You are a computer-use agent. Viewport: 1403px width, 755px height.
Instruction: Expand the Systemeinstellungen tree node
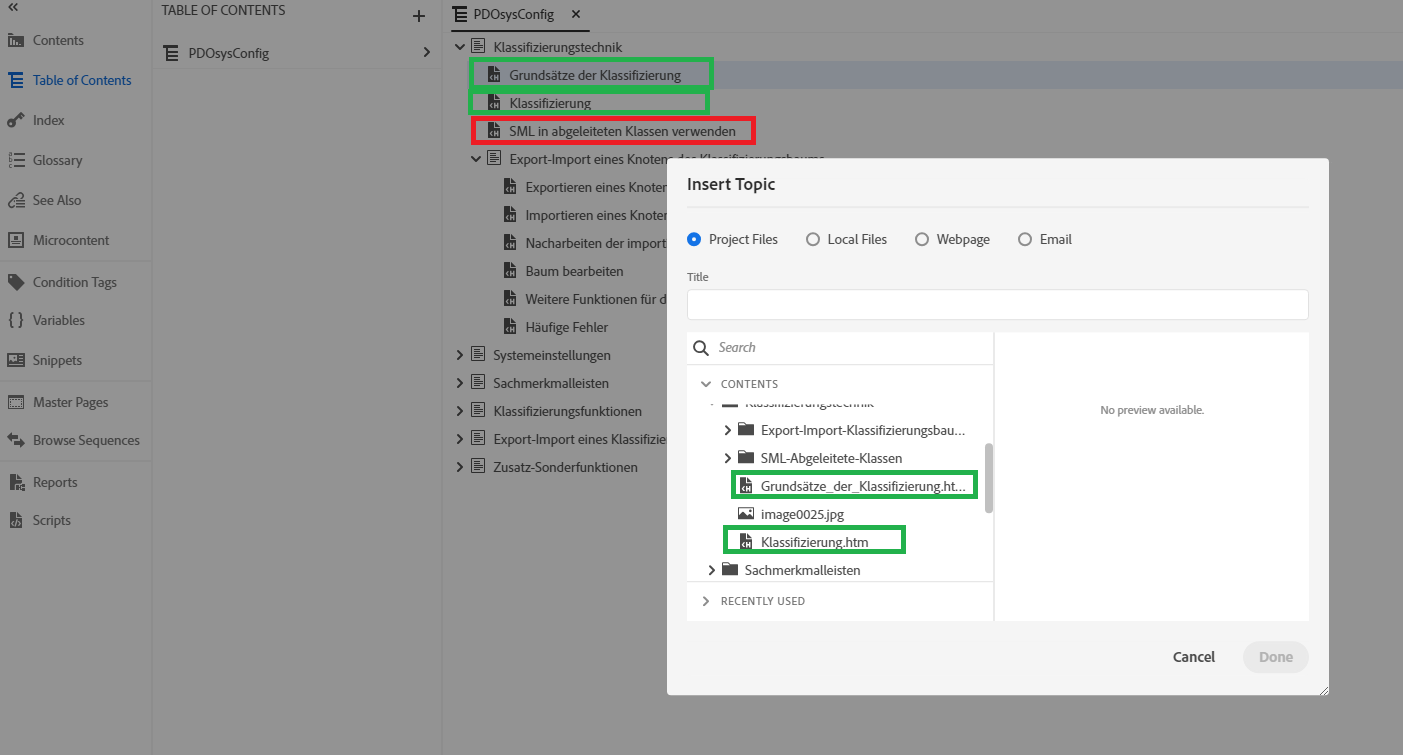coord(459,354)
